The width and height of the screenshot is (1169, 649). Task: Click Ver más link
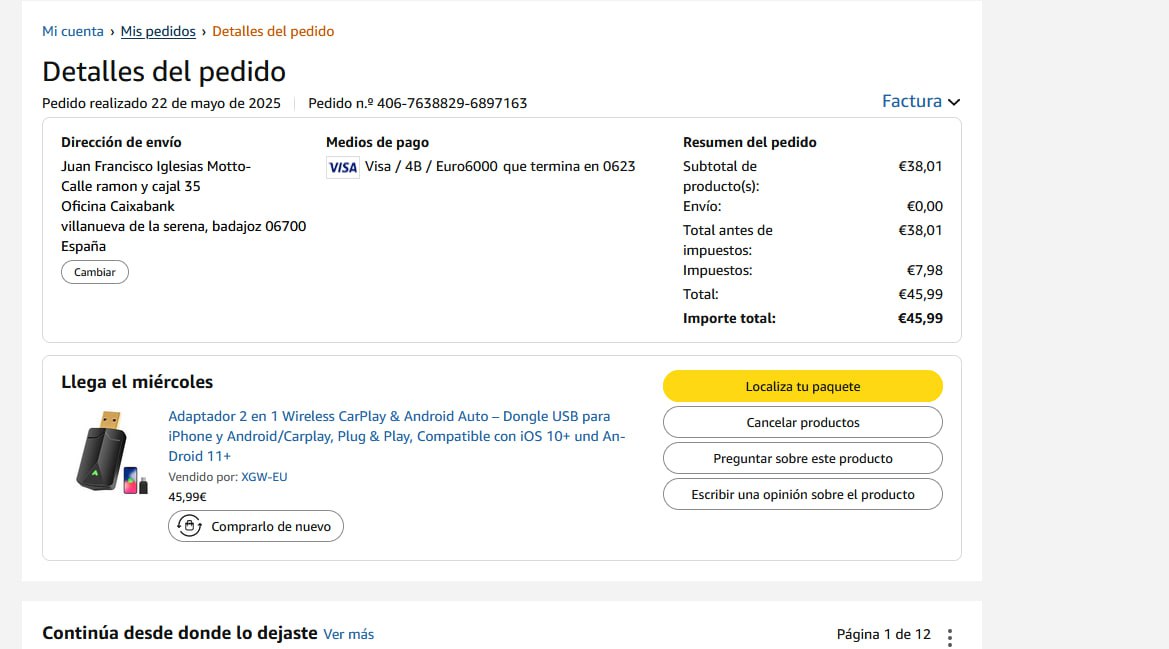[348, 634]
